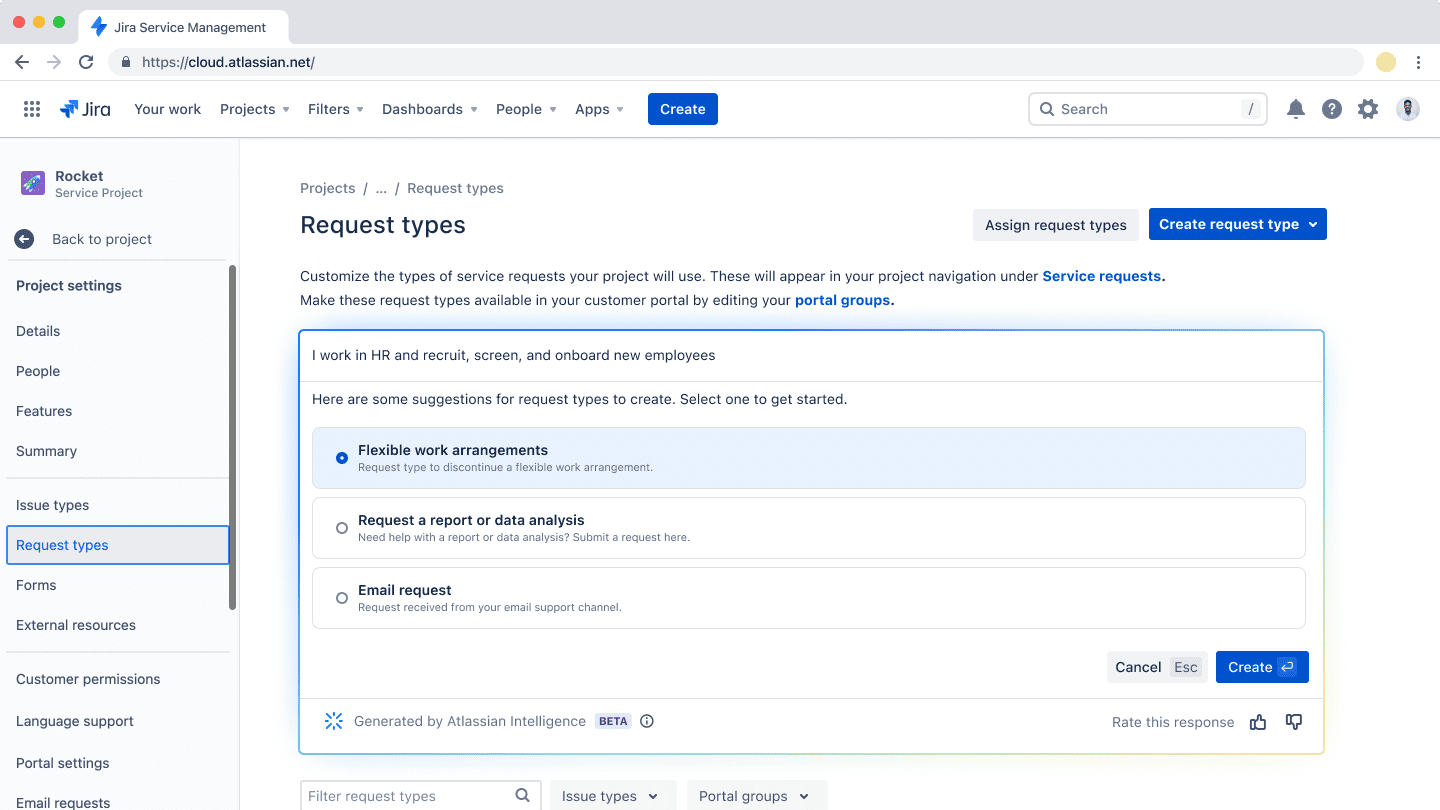The height and width of the screenshot is (810, 1440).
Task: Click the info icon beside the BETA badge
Action: [x=646, y=721]
